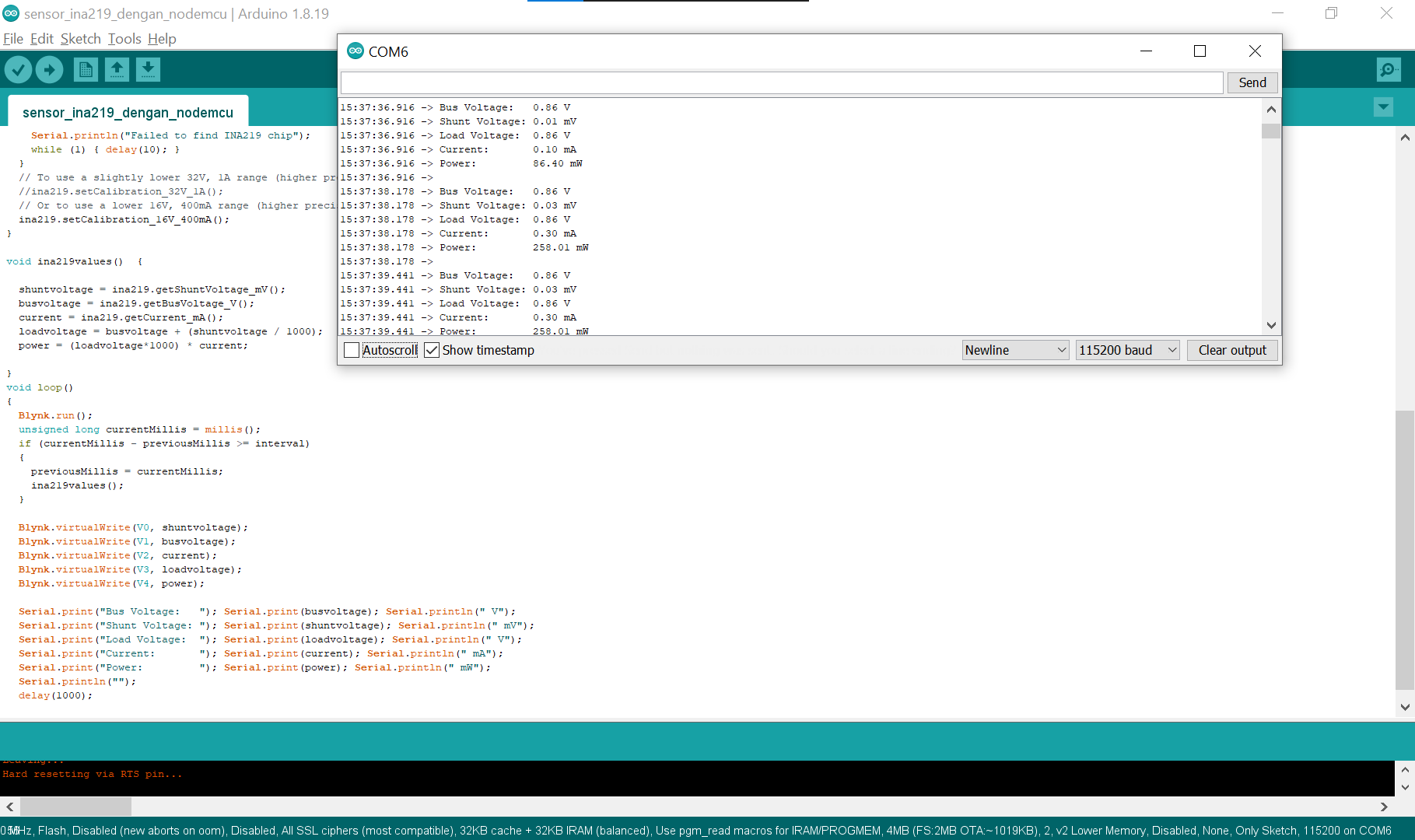Click 'Blynk.run();' line in code
Screen dimensions: 1415x840
pyautogui.click(x=55, y=415)
